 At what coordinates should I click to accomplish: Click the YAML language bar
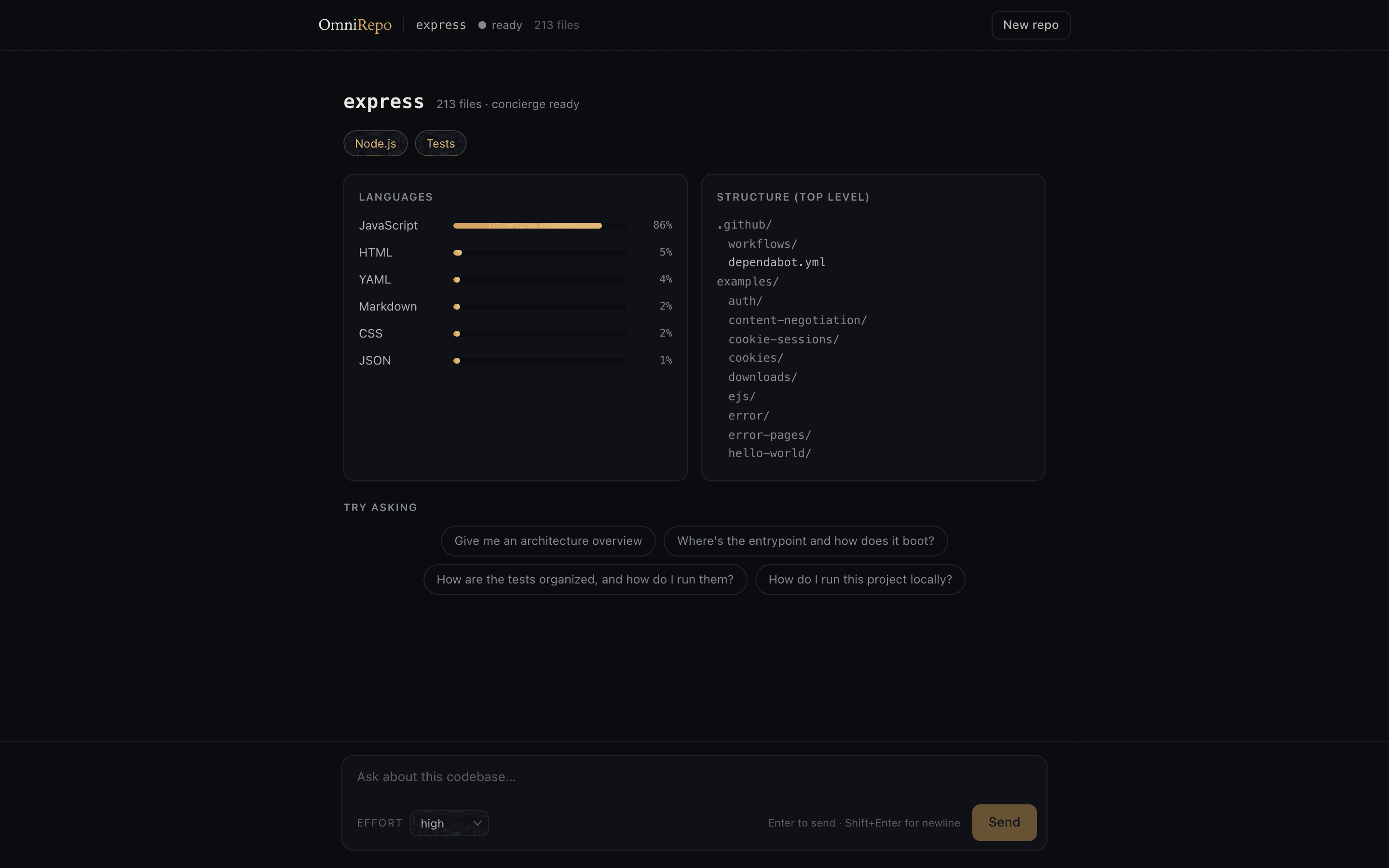coord(540,280)
